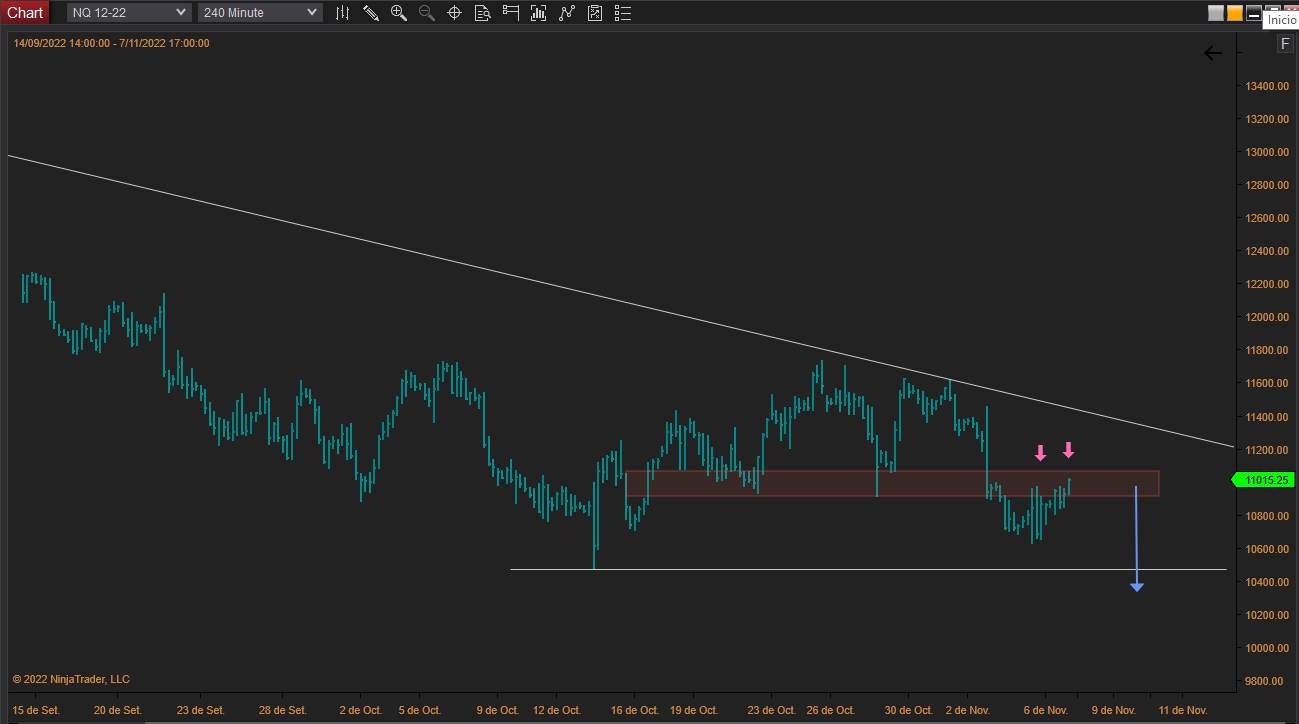This screenshot has height=724, width=1299.
Task: Click the black left-arrow return icon
Action: point(1213,53)
